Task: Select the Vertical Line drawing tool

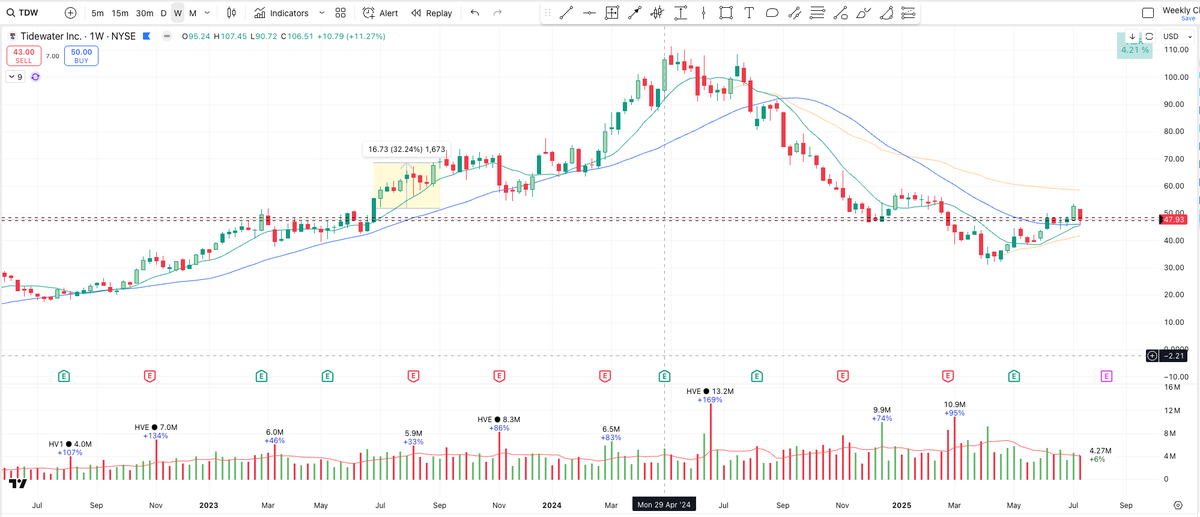Action: pos(703,13)
